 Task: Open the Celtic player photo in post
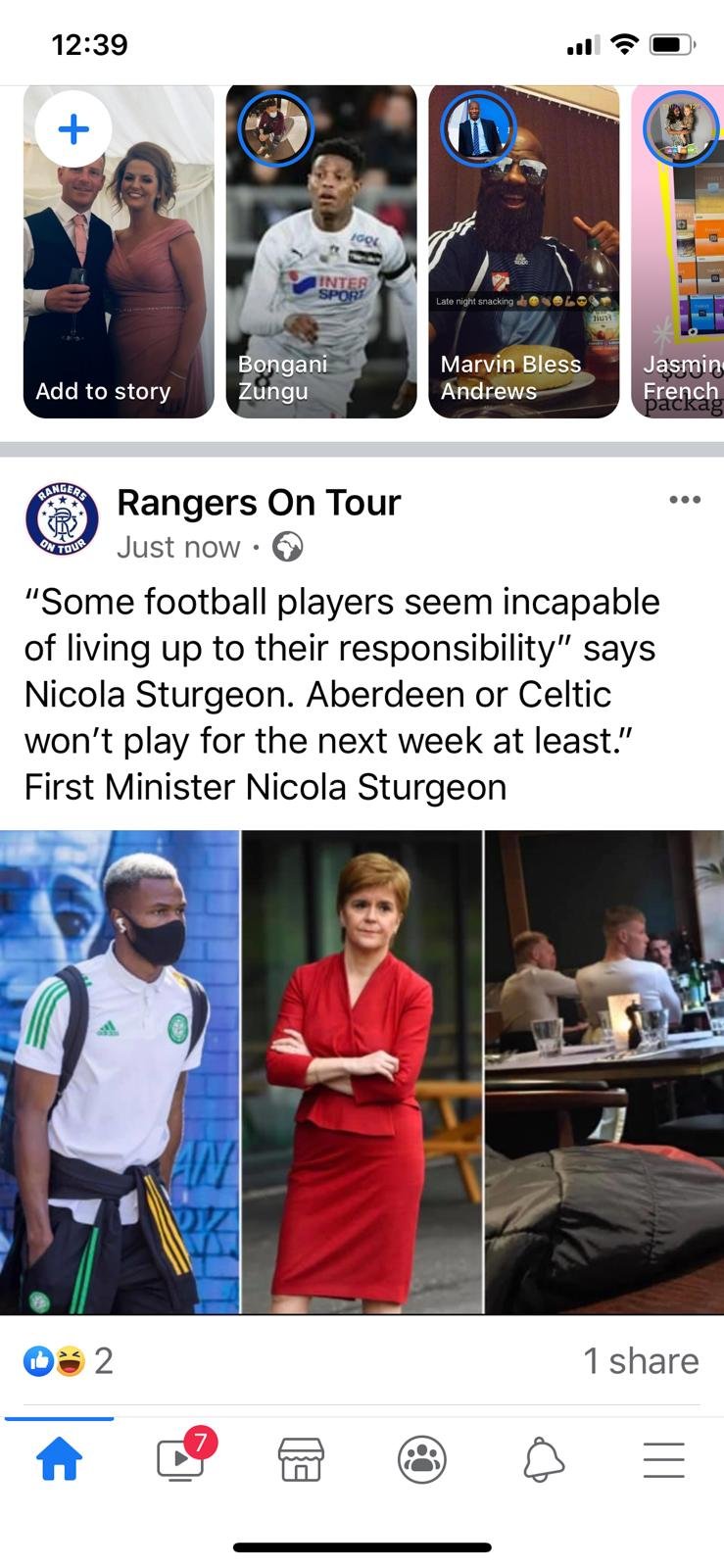120,1072
